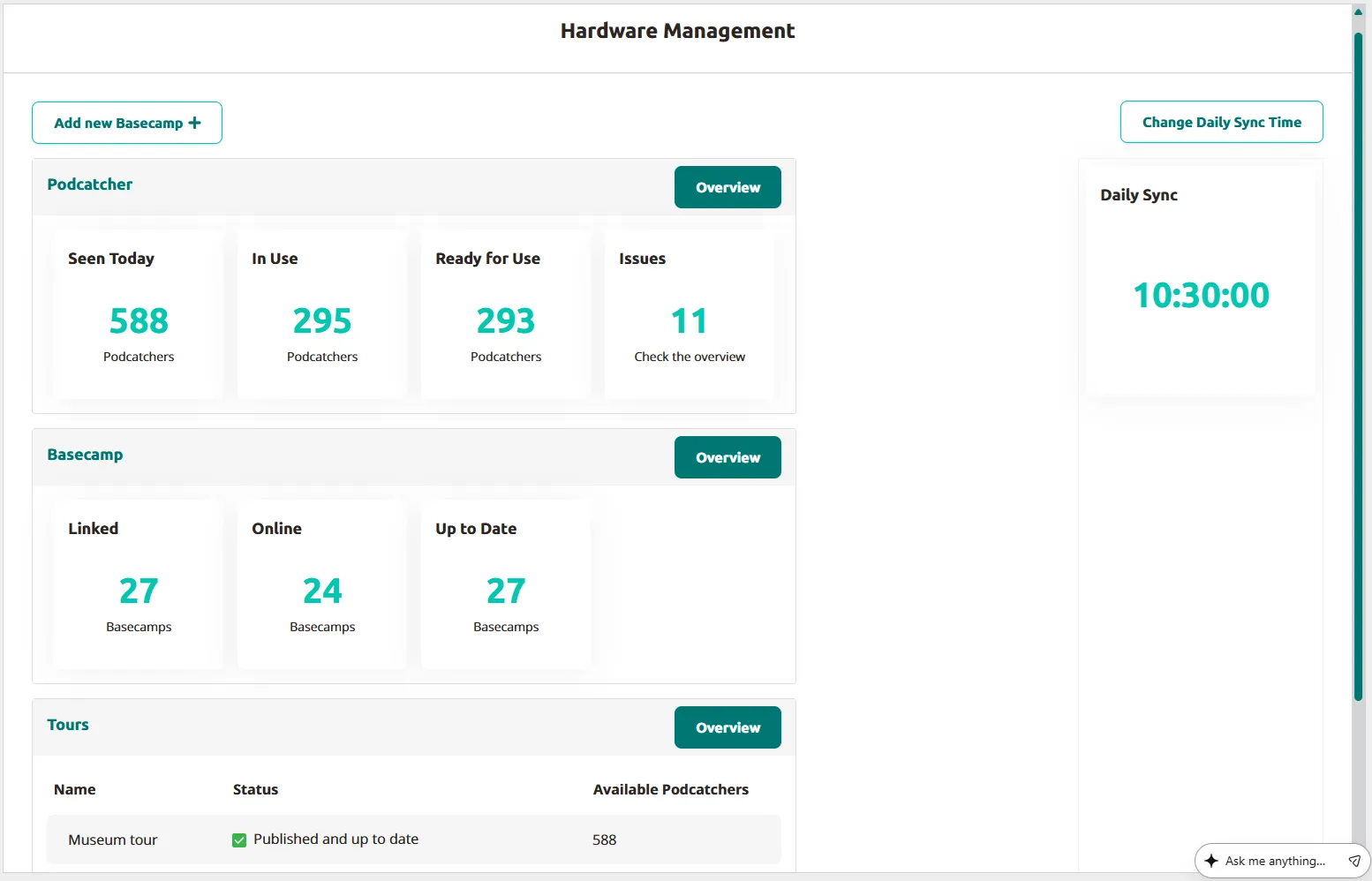
Task: Click the Name column header
Action: (x=75, y=789)
